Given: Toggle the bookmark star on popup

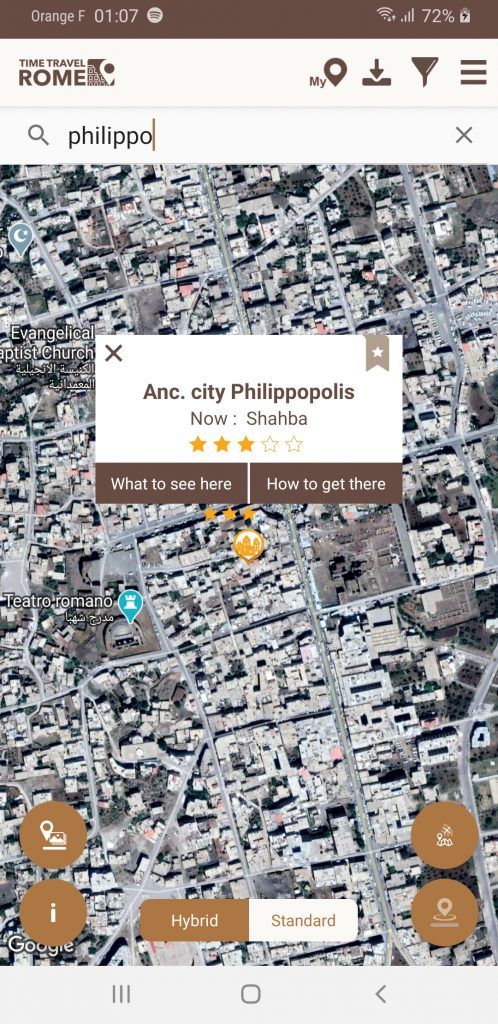Looking at the screenshot, I should pos(377,353).
